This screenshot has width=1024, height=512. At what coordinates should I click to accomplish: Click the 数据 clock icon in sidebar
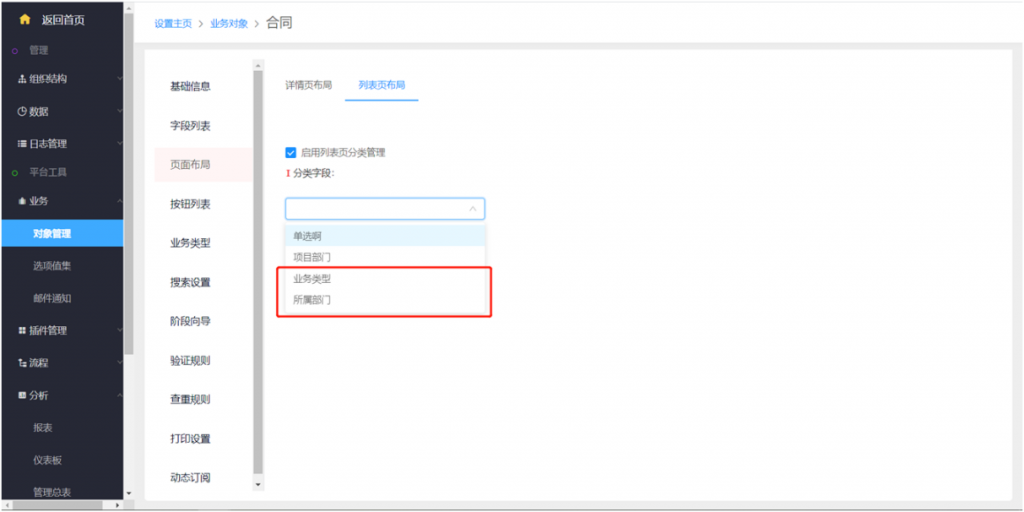[x=22, y=111]
